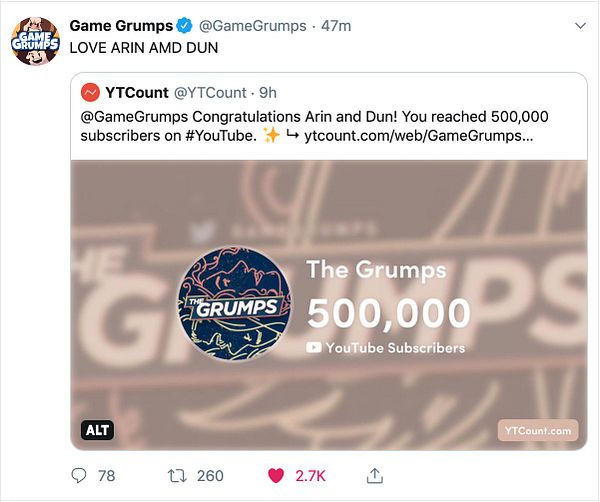
Task: Click the reply speech bubble icon
Action: 79,476
